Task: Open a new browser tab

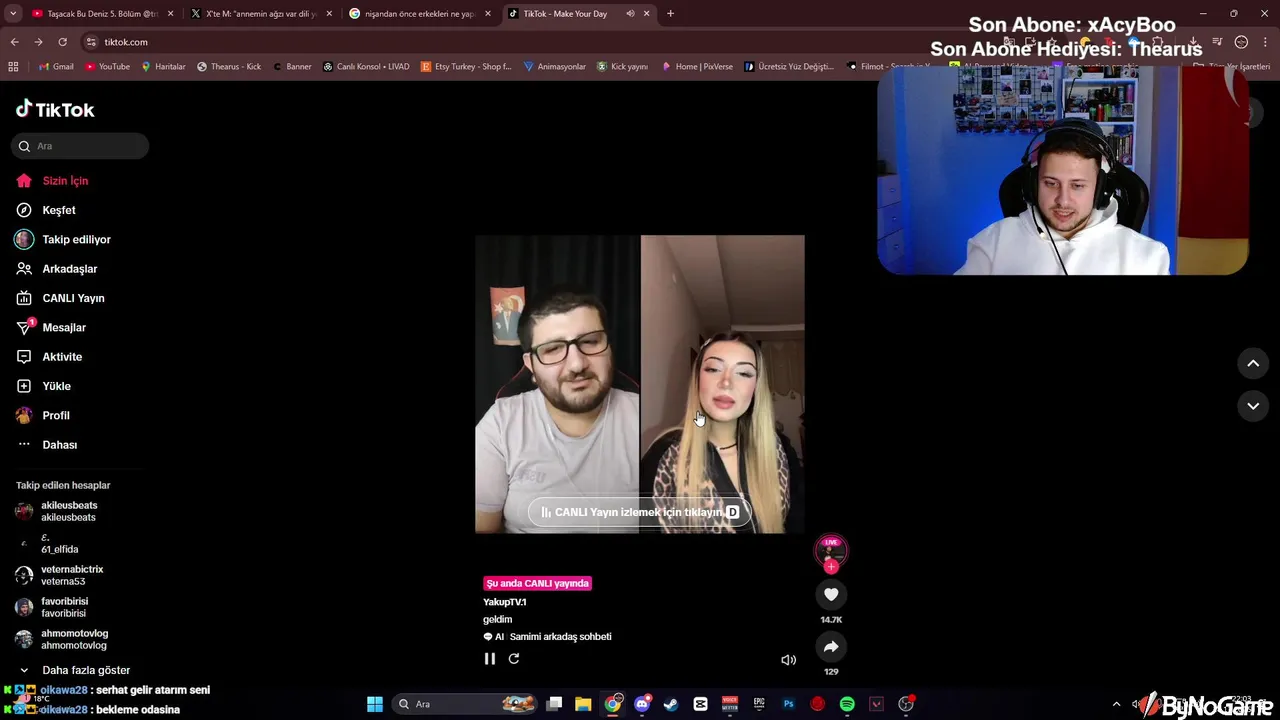Action: pos(670,14)
